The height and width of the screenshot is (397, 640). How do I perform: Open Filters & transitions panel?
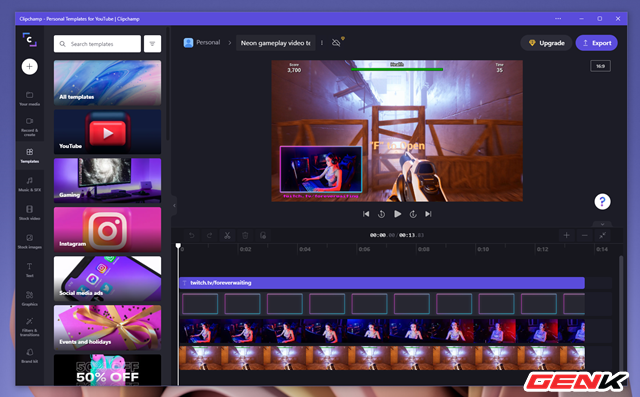[x=29, y=327]
